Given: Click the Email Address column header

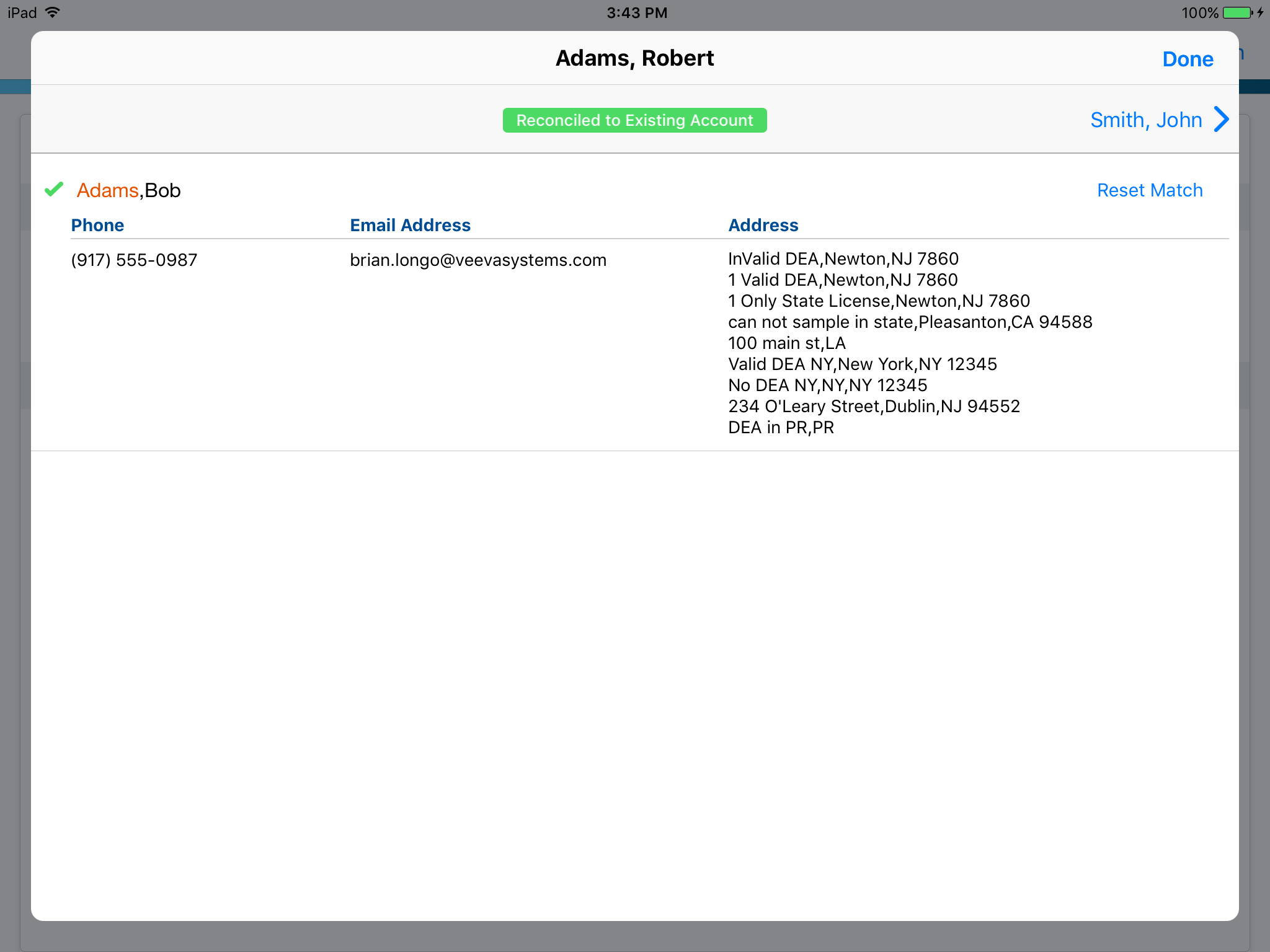Looking at the screenshot, I should [x=410, y=225].
